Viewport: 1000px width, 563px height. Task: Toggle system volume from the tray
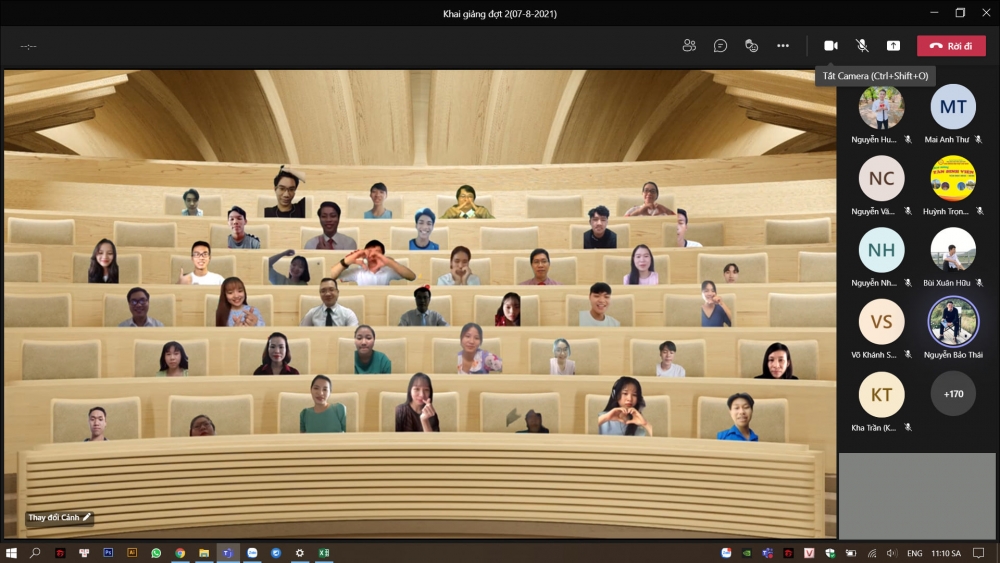(x=890, y=553)
